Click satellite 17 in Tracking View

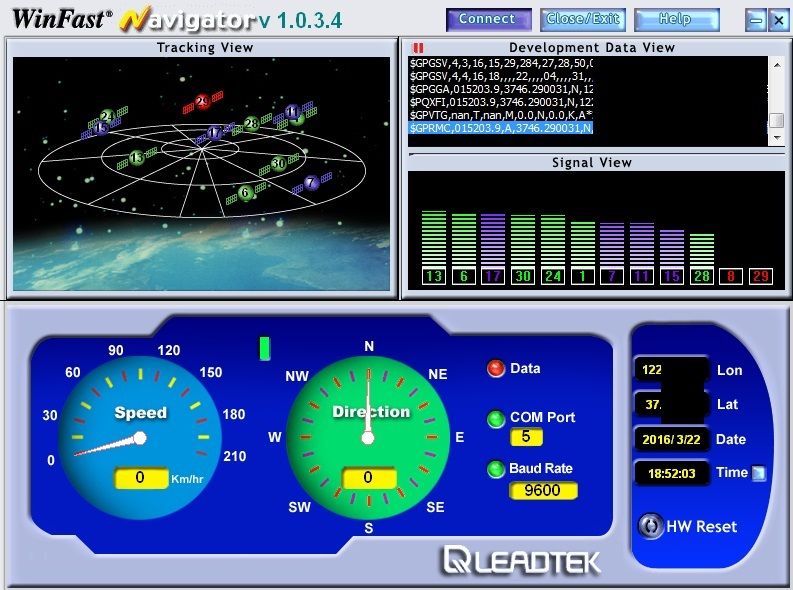(215, 132)
